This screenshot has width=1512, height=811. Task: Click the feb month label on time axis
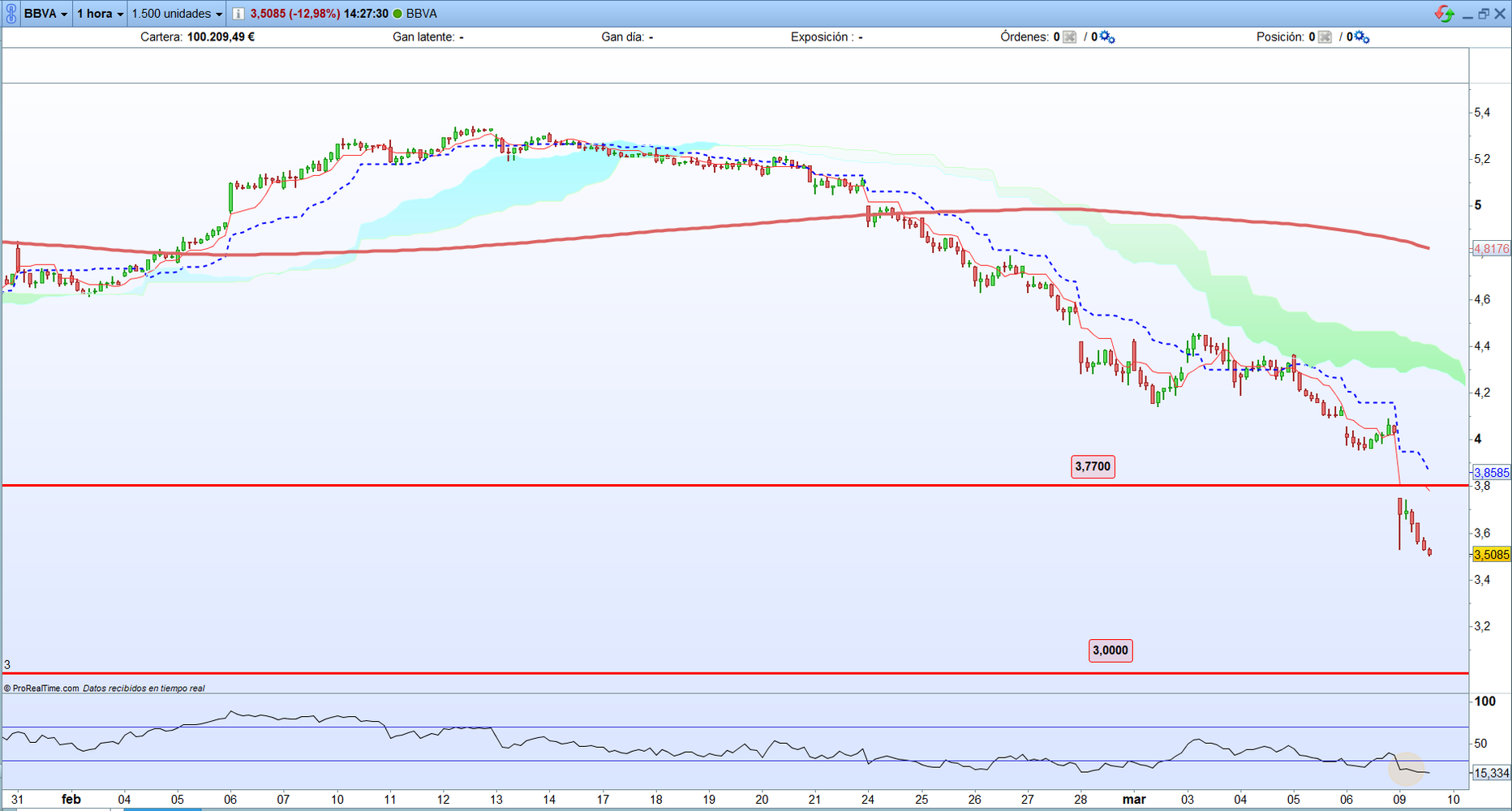pos(71,800)
